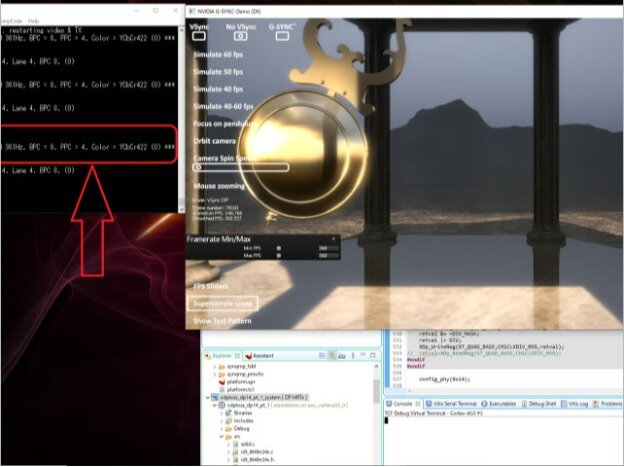Select the No VSync mode checkbox
Screen dimensions: 624x467
(x=238, y=35)
